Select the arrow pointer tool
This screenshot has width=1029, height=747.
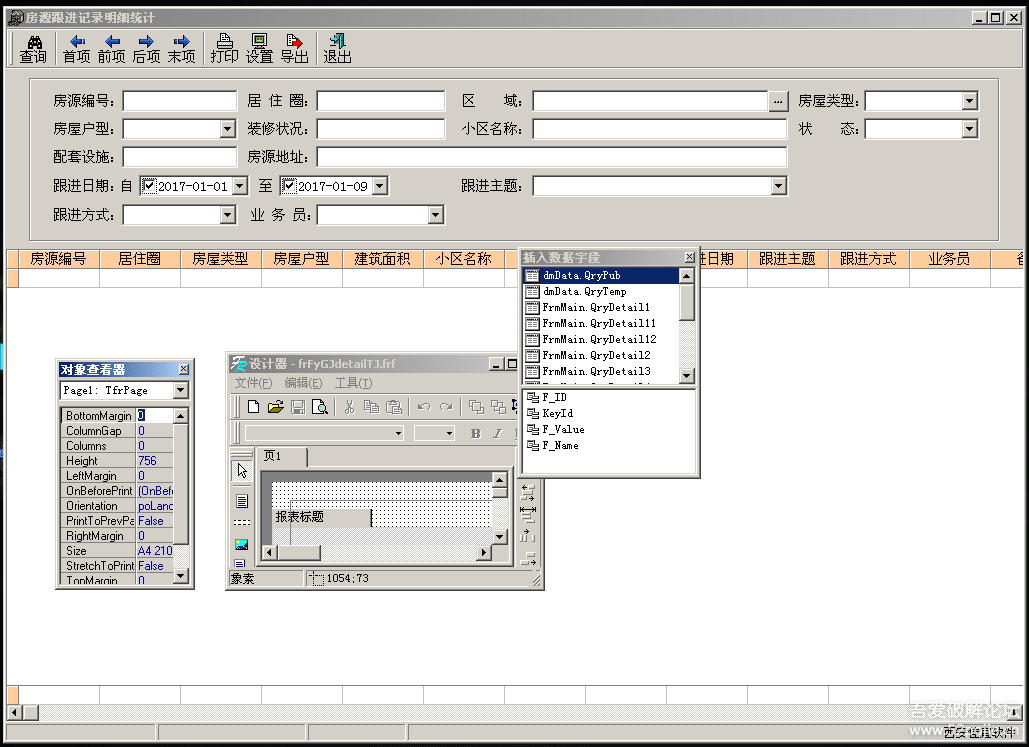click(x=242, y=471)
